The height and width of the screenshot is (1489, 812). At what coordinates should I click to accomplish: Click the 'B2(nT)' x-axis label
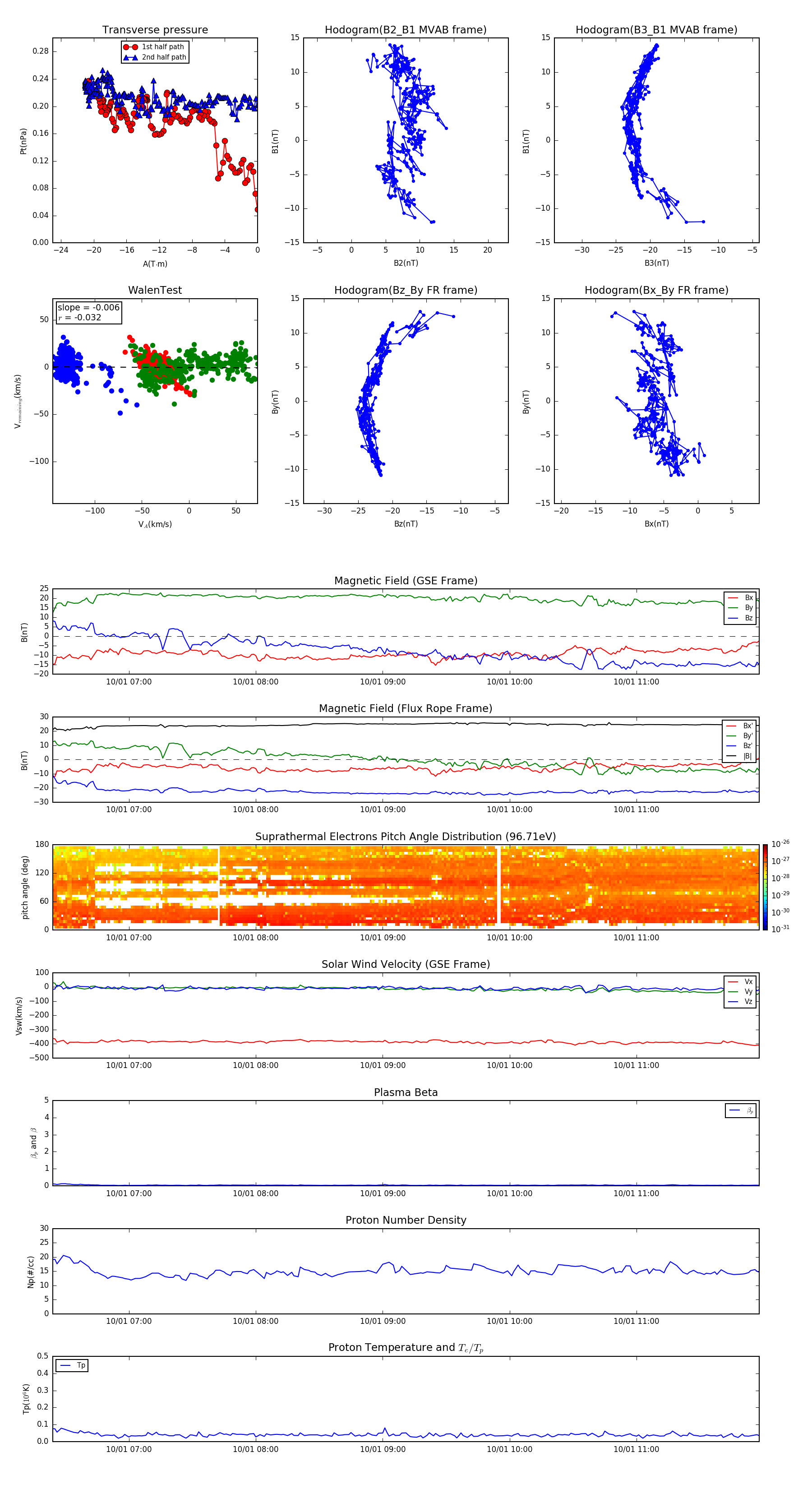(406, 263)
